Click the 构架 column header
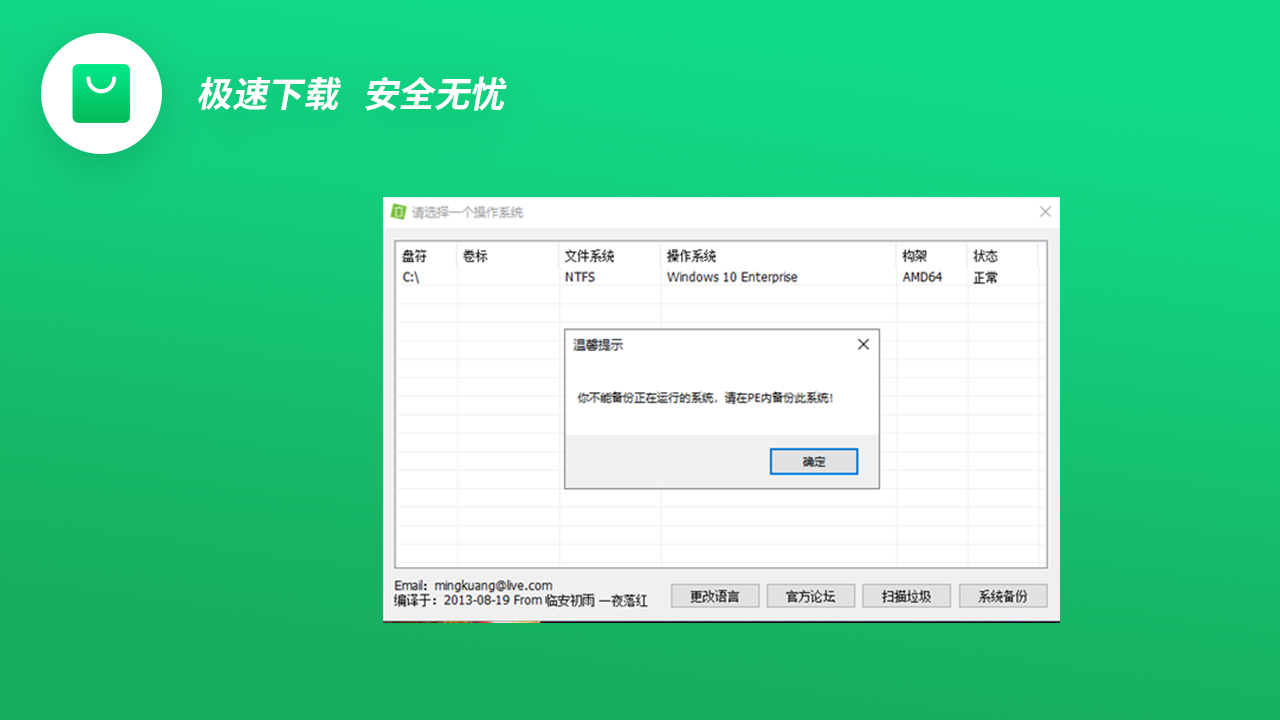Image resolution: width=1280 pixels, height=720 pixels. [913, 256]
